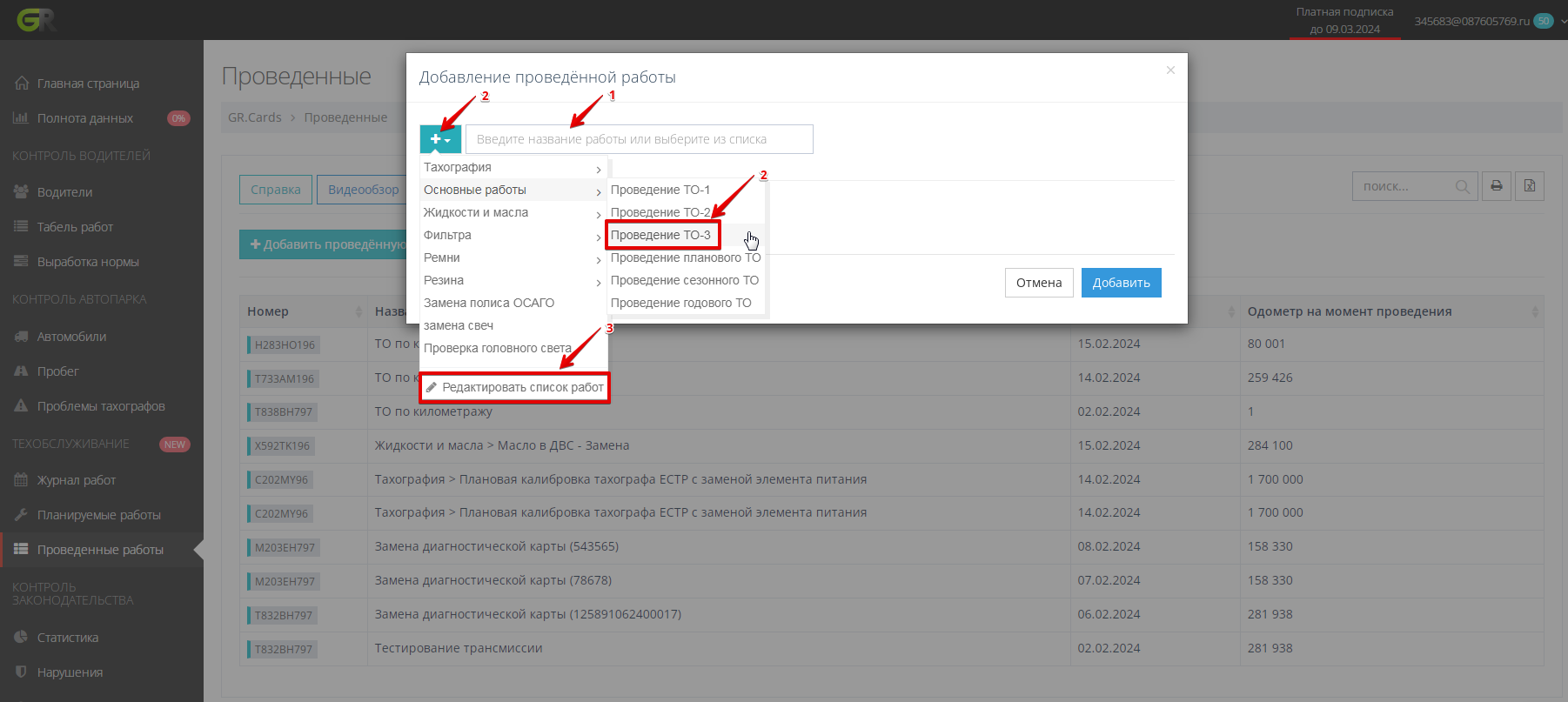Click vehicle tag Н283НО196
Viewport: 1568px width, 702px height.
click(285, 345)
